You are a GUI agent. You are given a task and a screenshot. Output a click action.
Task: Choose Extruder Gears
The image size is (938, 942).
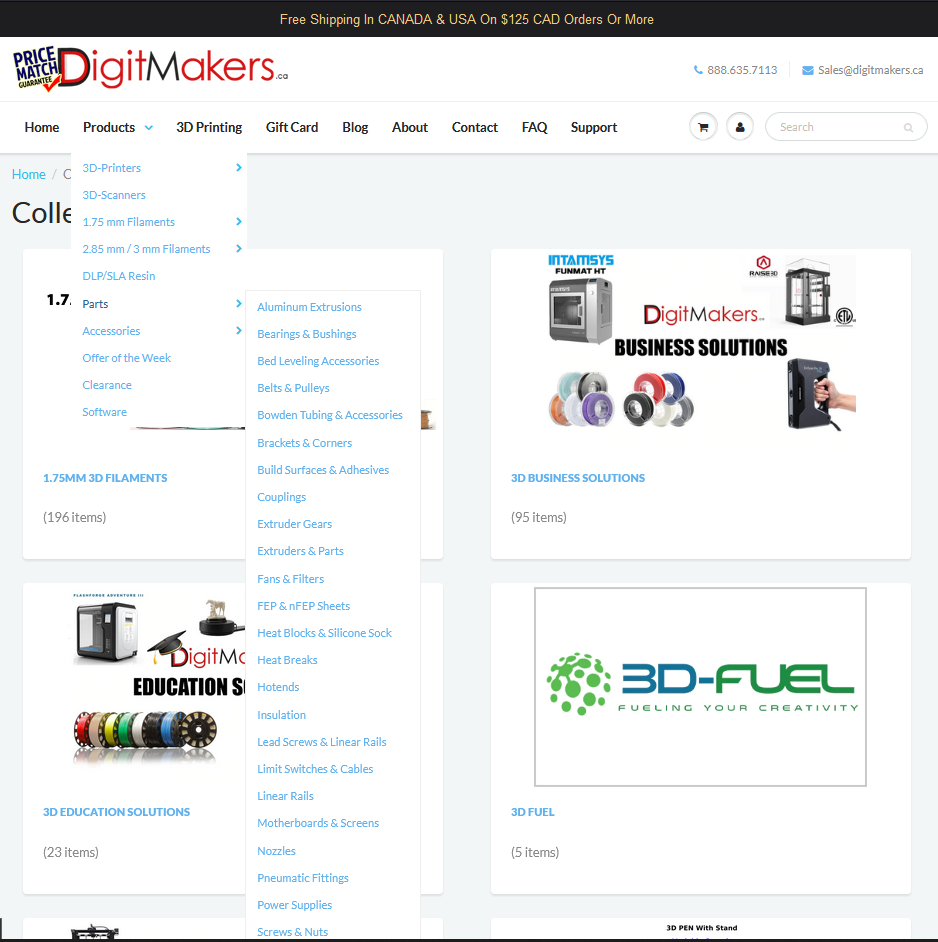coord(294,524)
